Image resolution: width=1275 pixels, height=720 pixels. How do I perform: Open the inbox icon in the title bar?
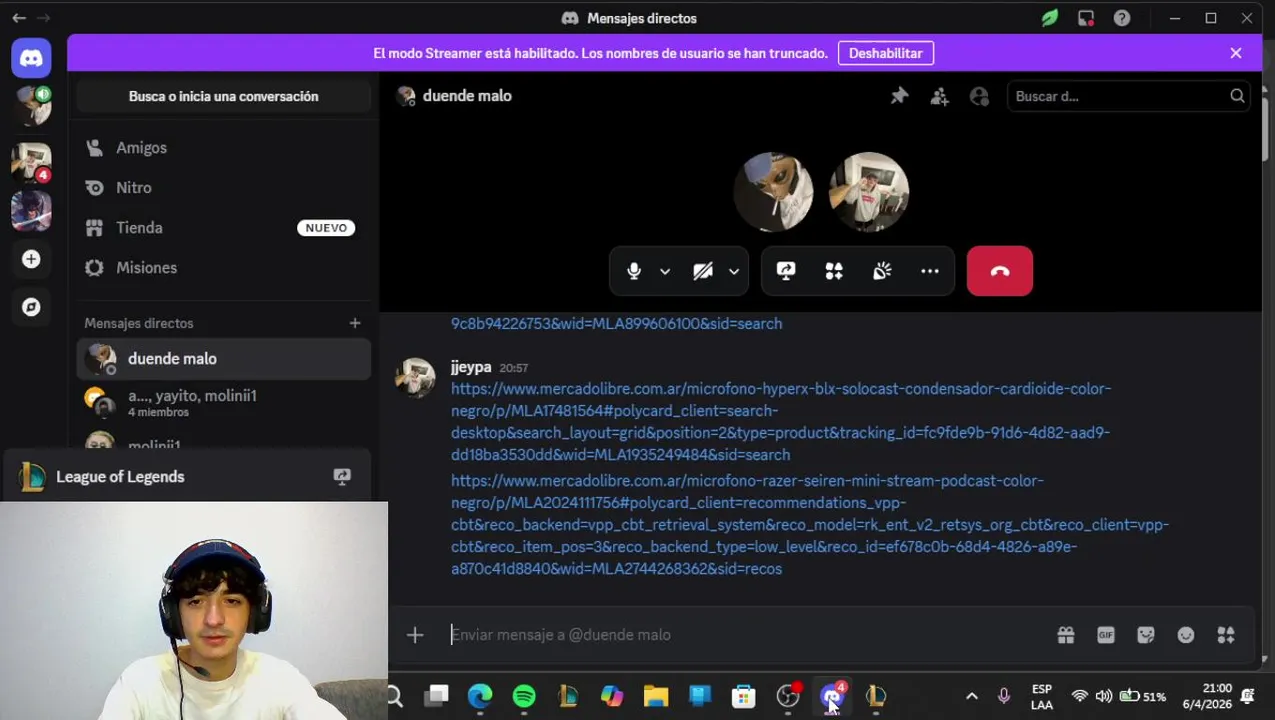point(1086,18)
